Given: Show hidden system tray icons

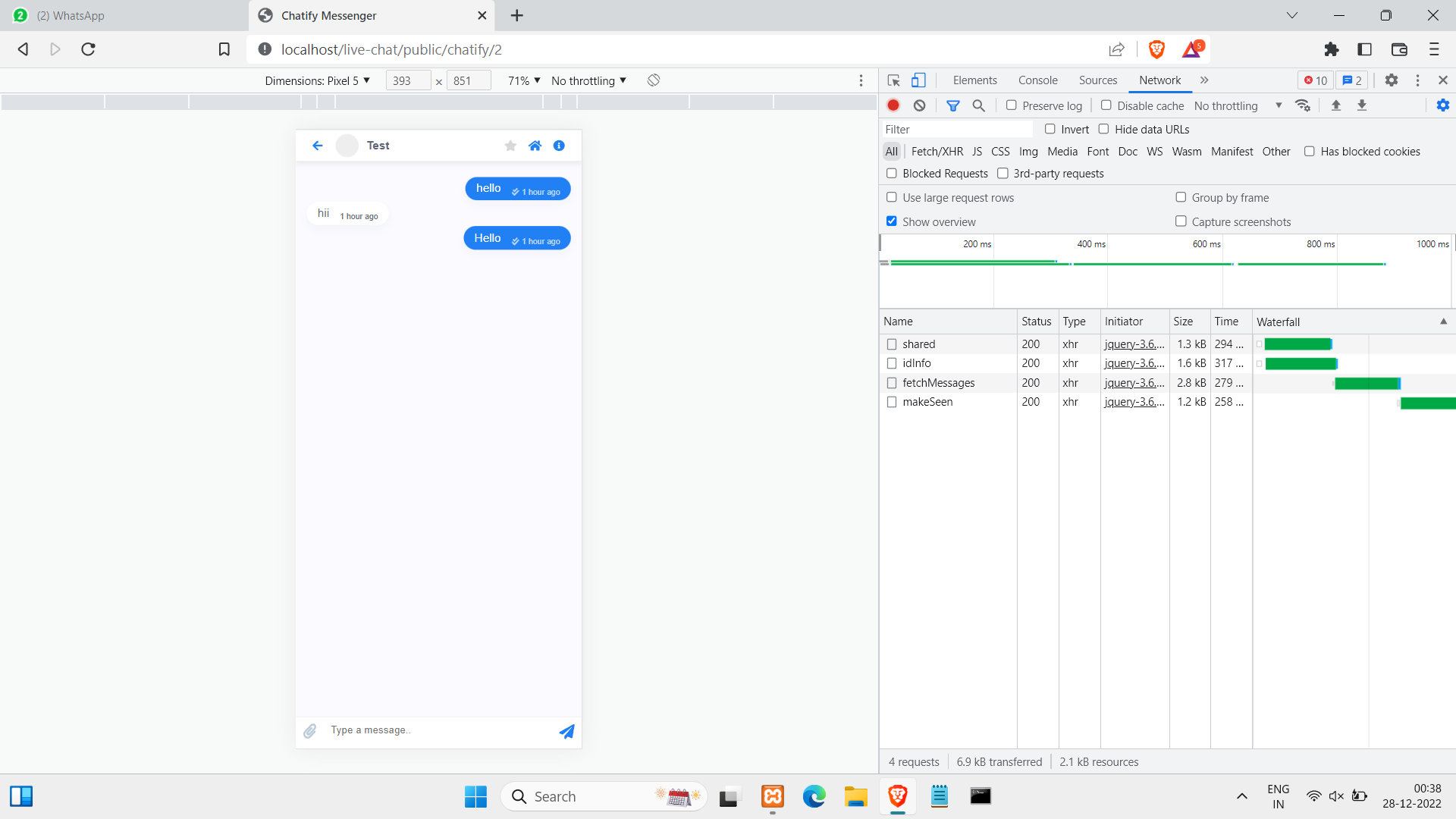Looking at the screenshot, I should 1241,796.
